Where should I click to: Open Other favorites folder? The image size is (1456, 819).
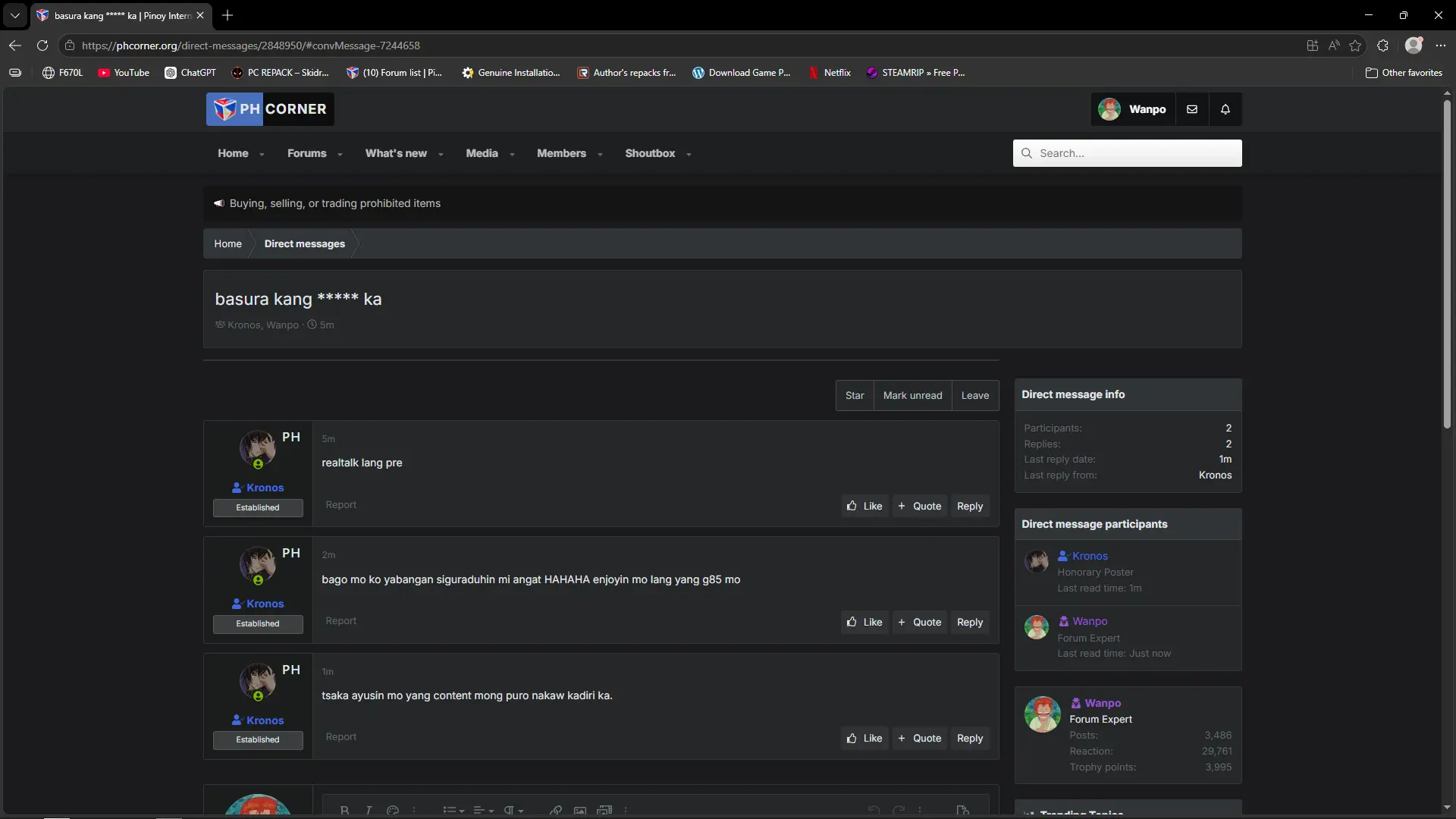coord(1404,73)
